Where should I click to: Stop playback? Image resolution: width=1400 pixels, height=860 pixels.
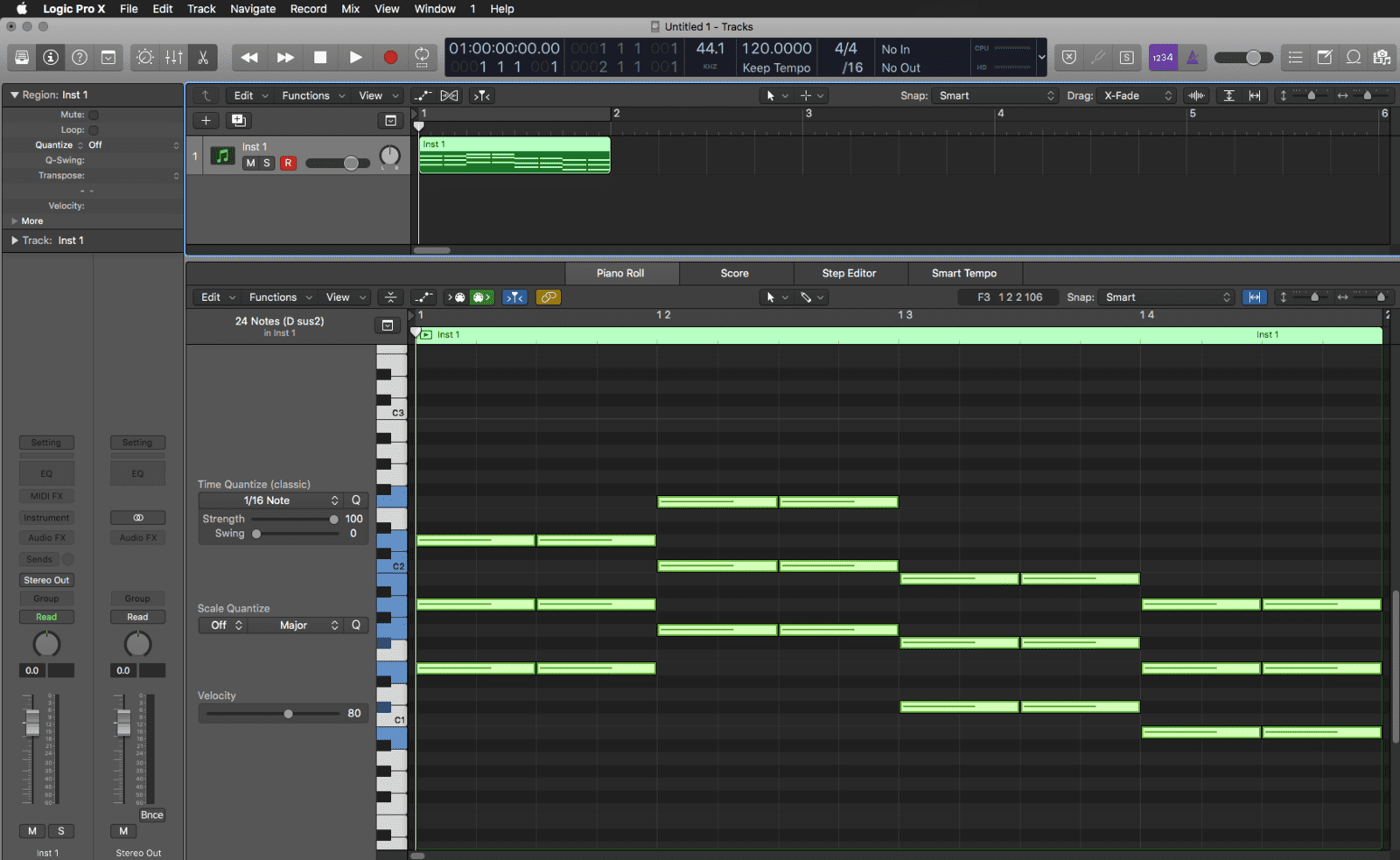click(x=320, y=58)
